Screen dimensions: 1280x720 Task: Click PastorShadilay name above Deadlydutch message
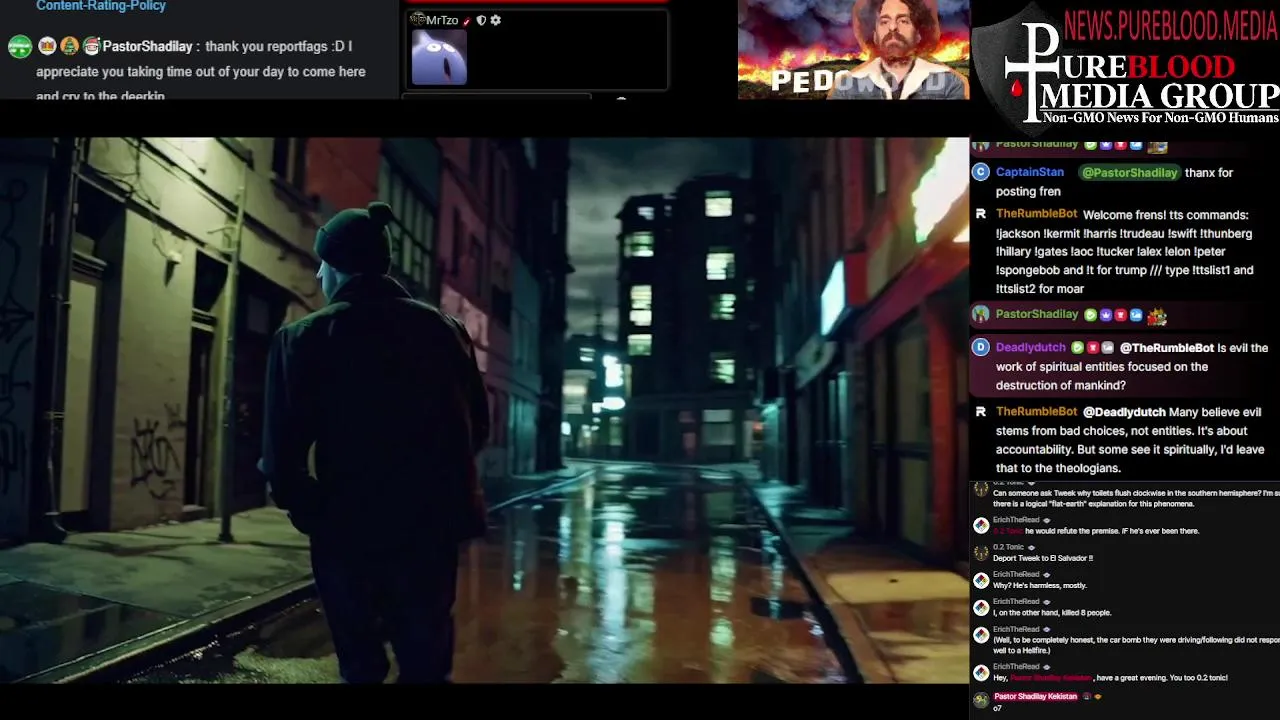pyautogui.click(x=1037, y=314)
